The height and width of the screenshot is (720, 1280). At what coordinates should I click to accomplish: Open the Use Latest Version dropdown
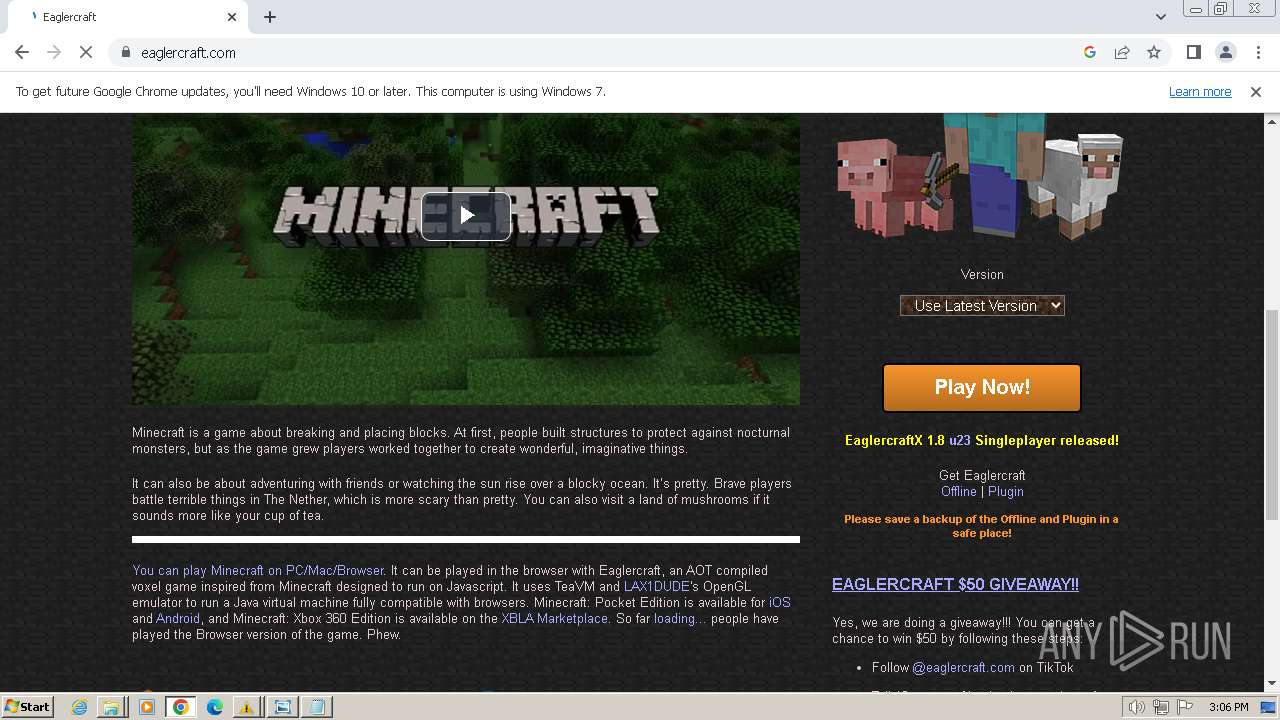982,305
